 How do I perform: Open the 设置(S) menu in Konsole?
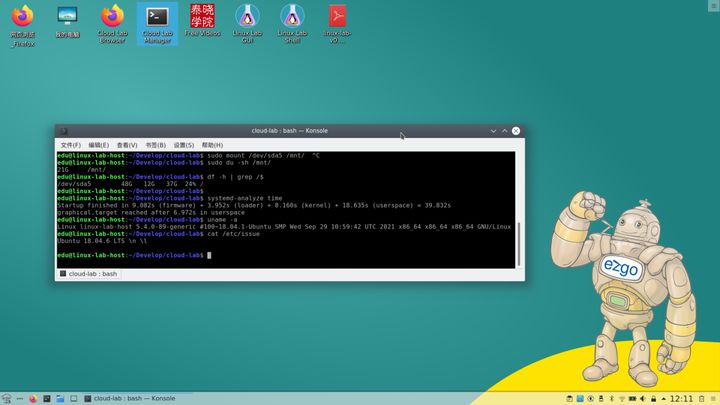(184, 145)
